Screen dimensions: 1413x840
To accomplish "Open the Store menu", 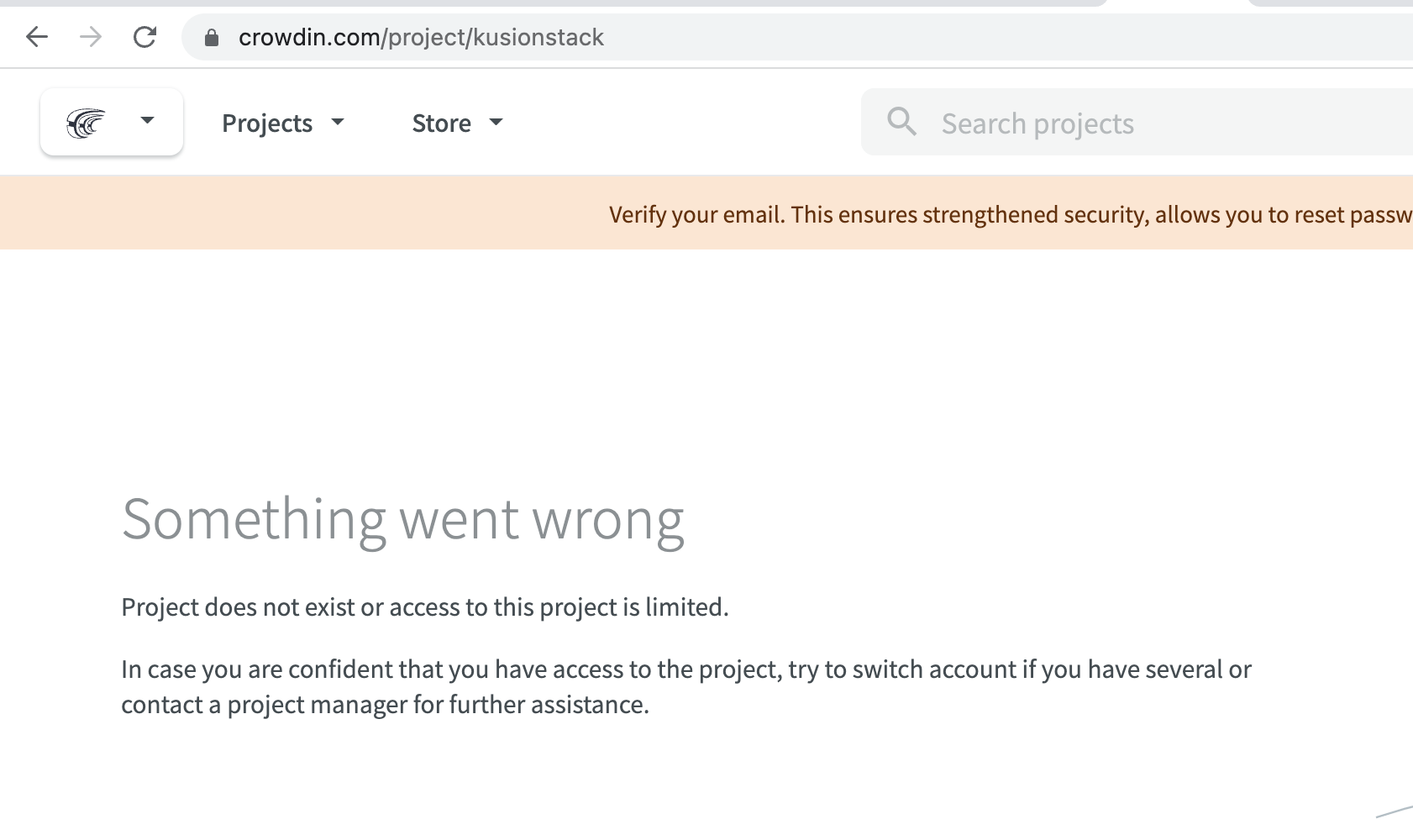I will pyautogui.click(x=441, y=123).
